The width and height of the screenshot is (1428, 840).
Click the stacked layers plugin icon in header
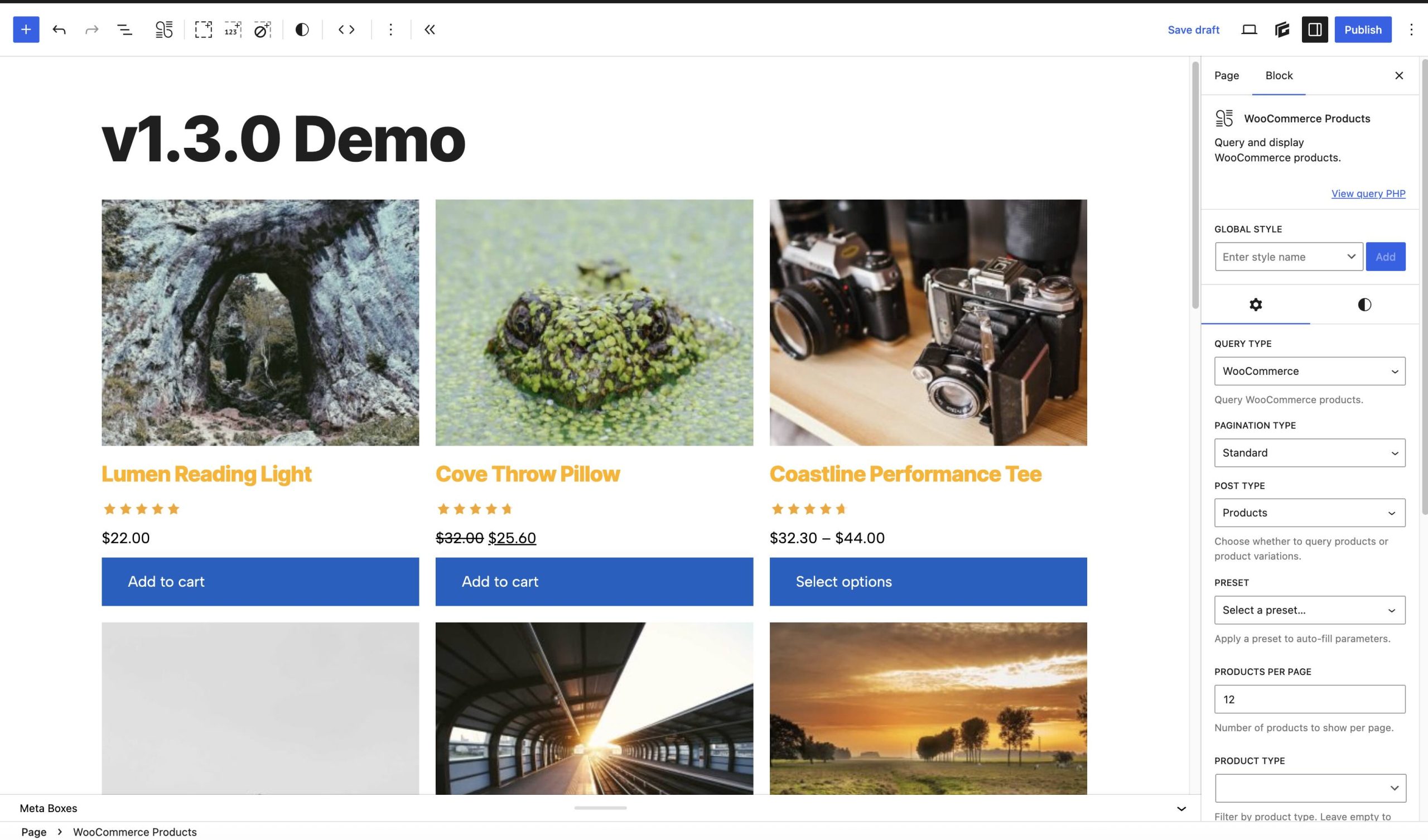pyautogui.click(x=1282, y=30)
